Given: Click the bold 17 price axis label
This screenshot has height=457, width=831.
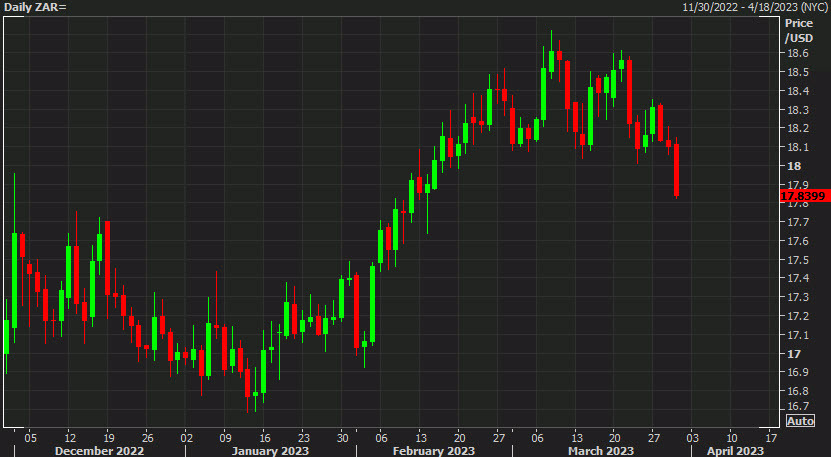Looking at the screenshot, I should pyautogui.click(x=794, y=354).
